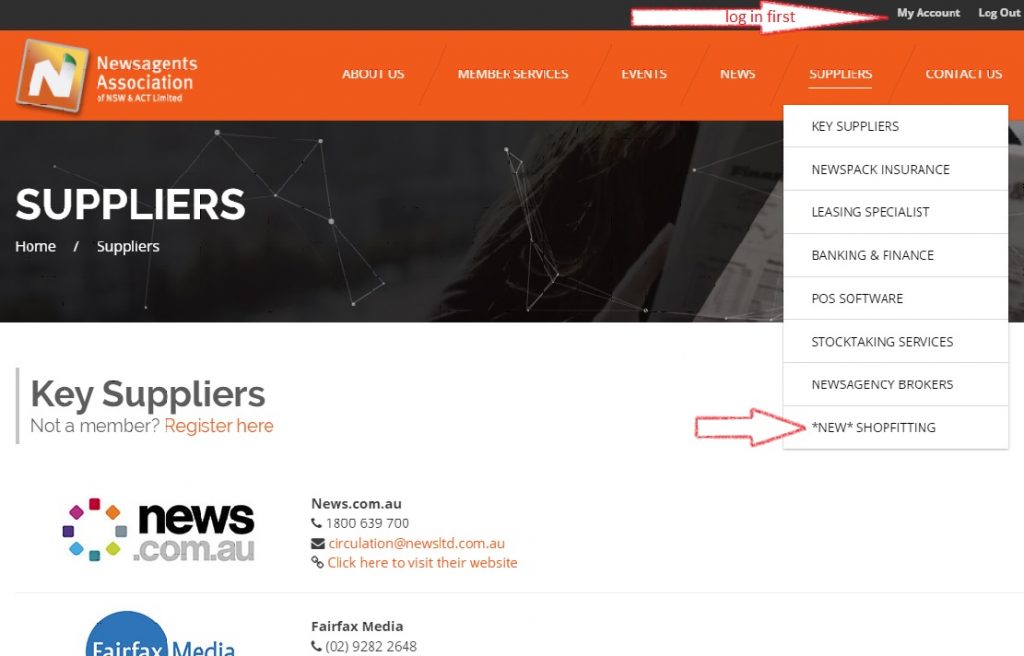Click the large SUPPLIERS banner title

pos(130,205)
